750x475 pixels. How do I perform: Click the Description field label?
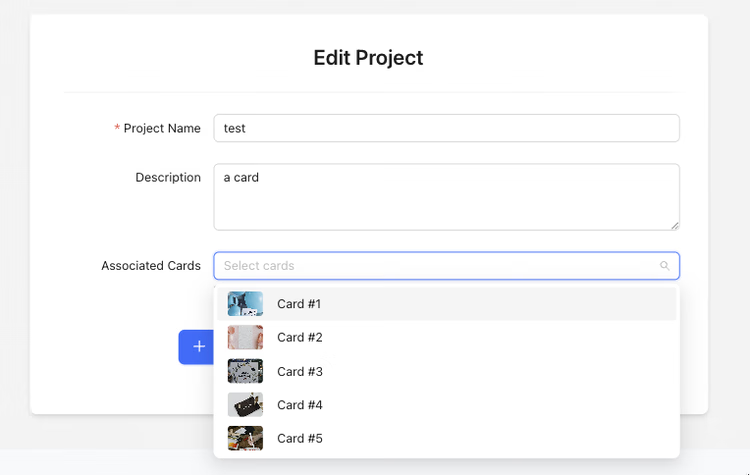point(168,177)
